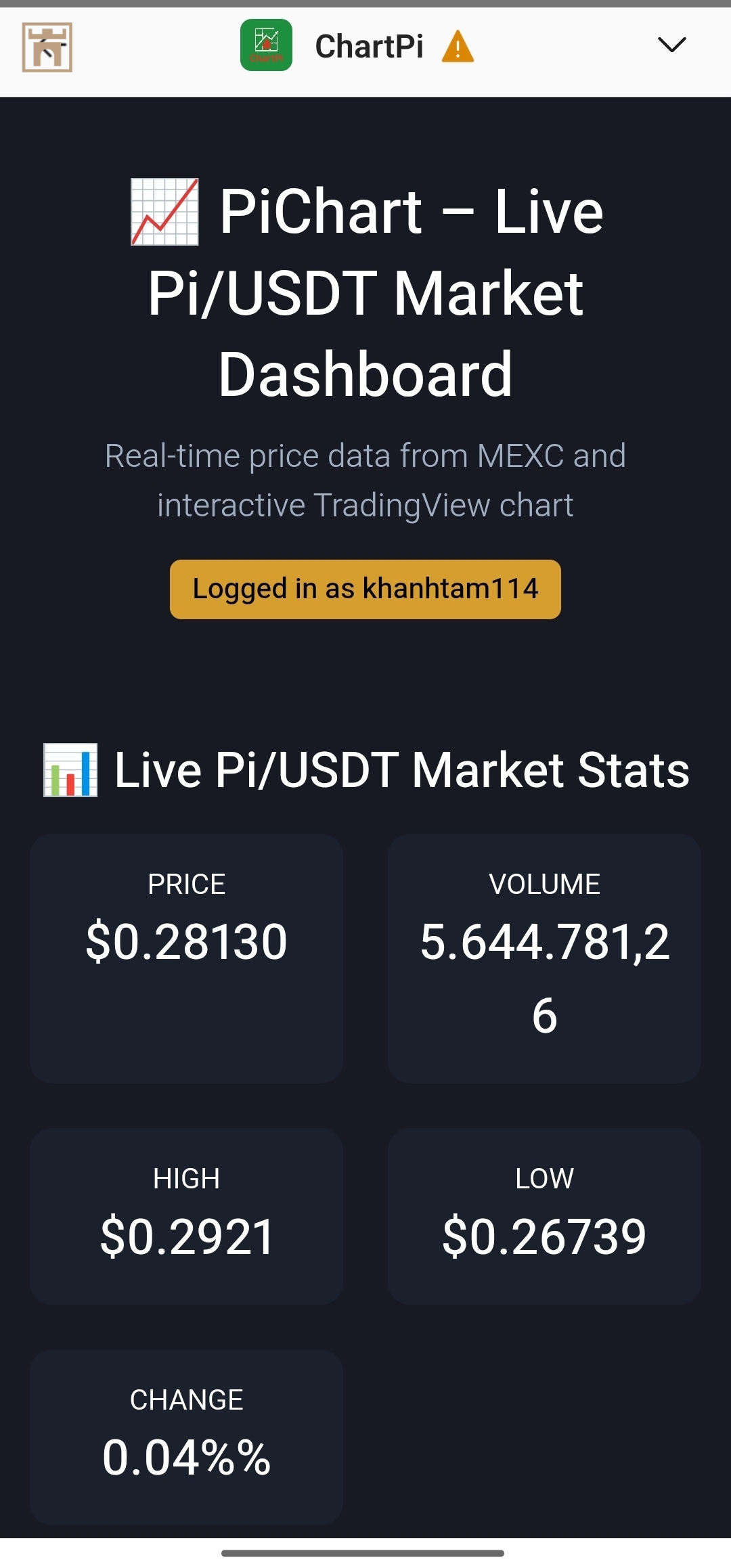
Task: Click the CHANGE label
Action: (186, 1400)
